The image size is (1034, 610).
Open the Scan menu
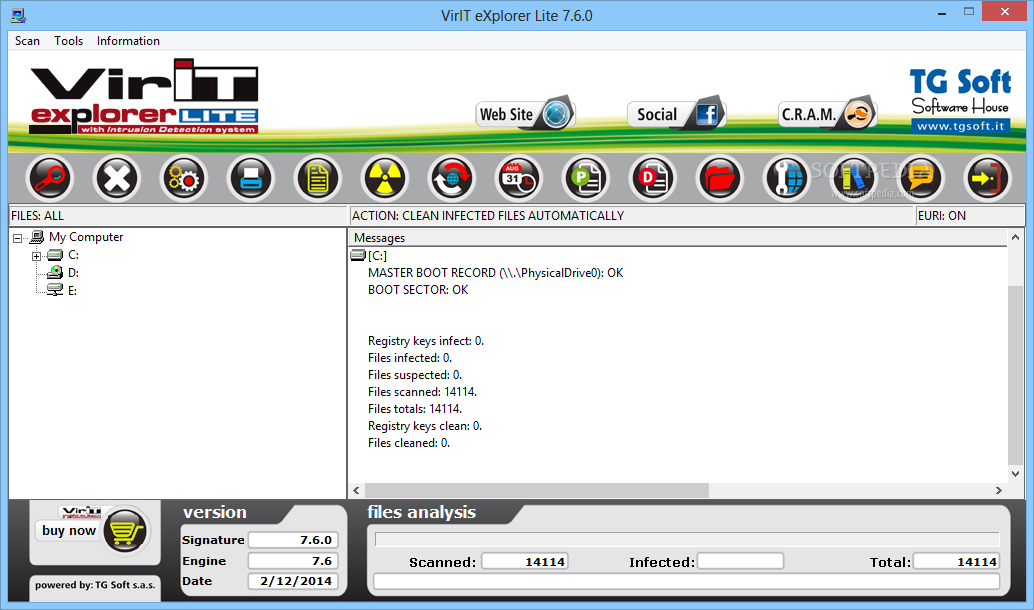(x=27, y=41)
